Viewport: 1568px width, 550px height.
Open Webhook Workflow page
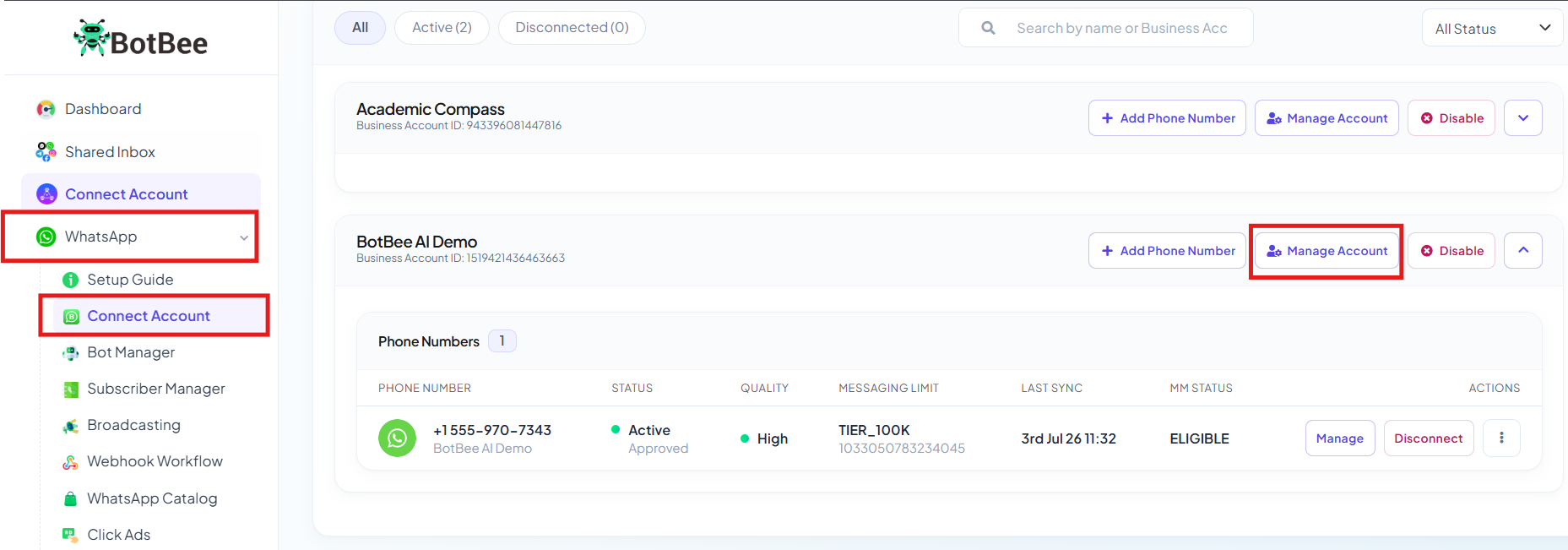[155, 461]
